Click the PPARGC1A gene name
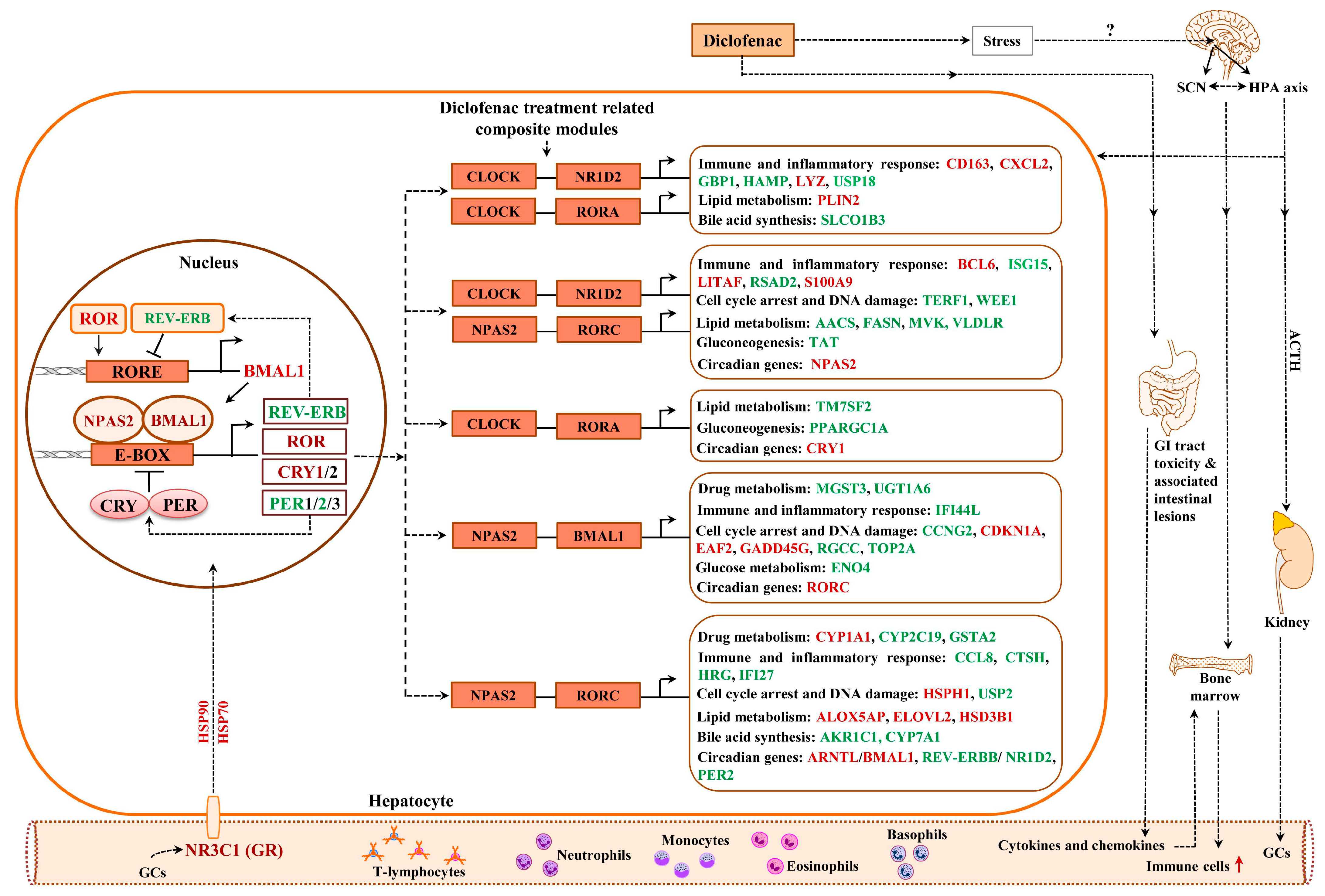 point(848,428)
